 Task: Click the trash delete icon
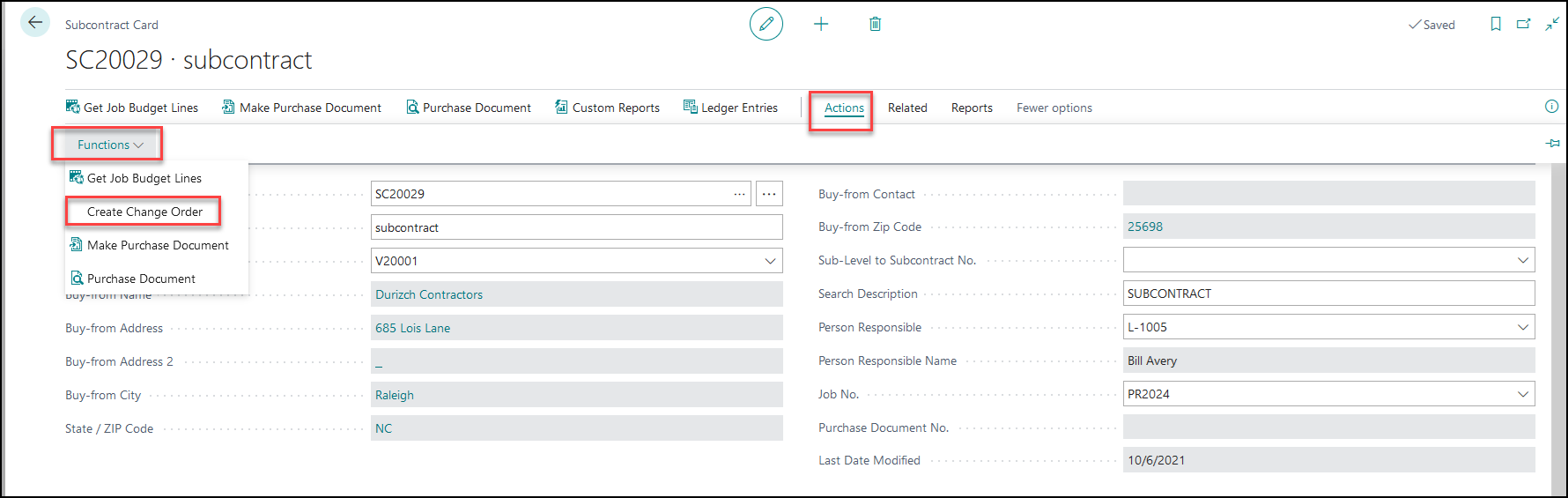(x=875, y=24)
